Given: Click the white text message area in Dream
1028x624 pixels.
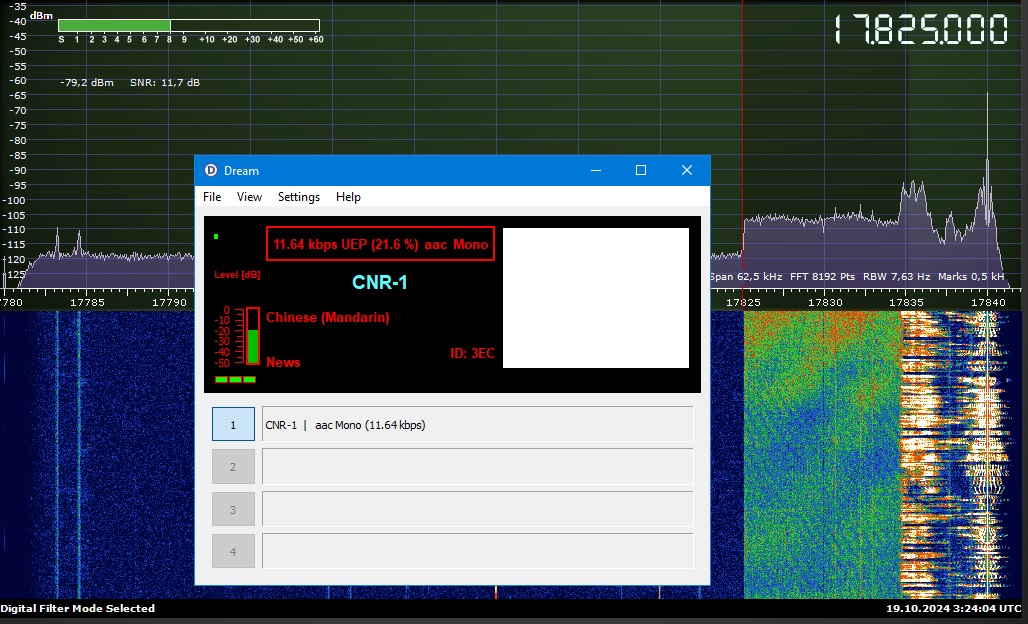Looking at the screenshot, I should pyautogui.click(x=596, y=298).
